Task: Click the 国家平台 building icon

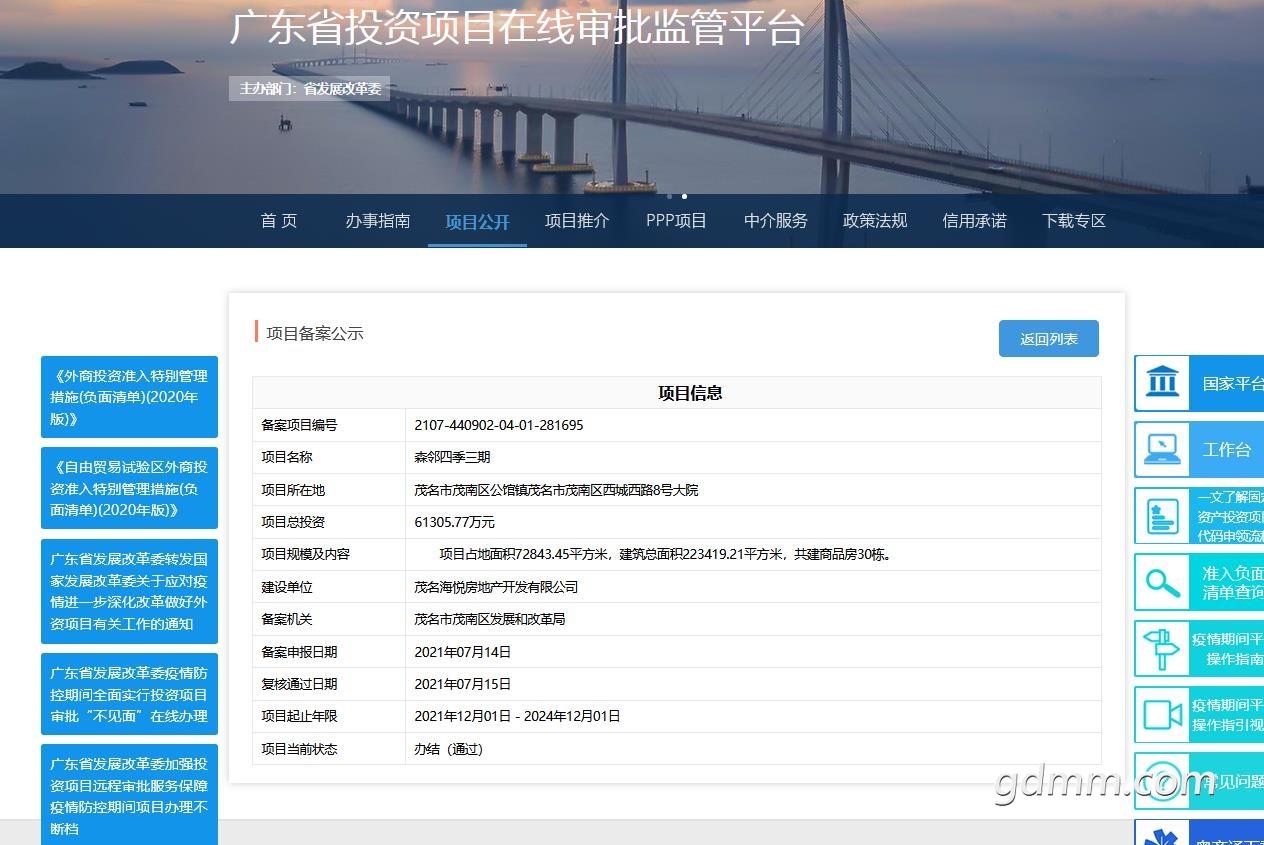Action: pos(1162,383)
